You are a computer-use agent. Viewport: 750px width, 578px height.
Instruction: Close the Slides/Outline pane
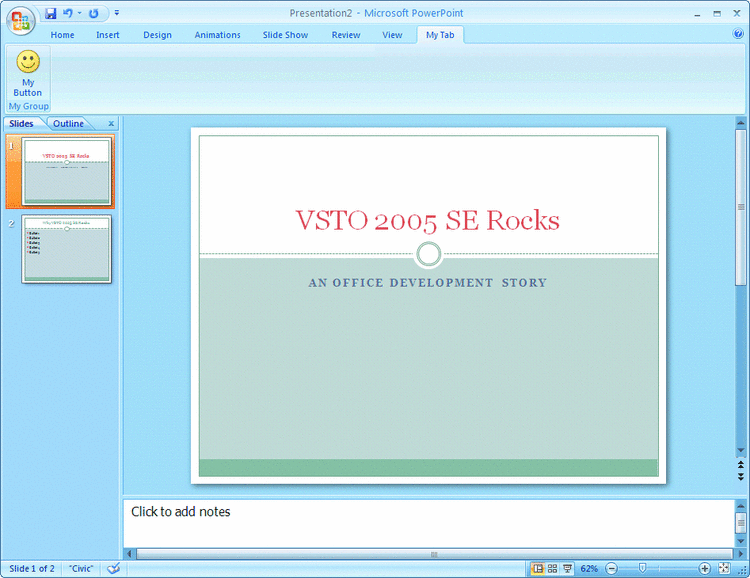(111, 123)
